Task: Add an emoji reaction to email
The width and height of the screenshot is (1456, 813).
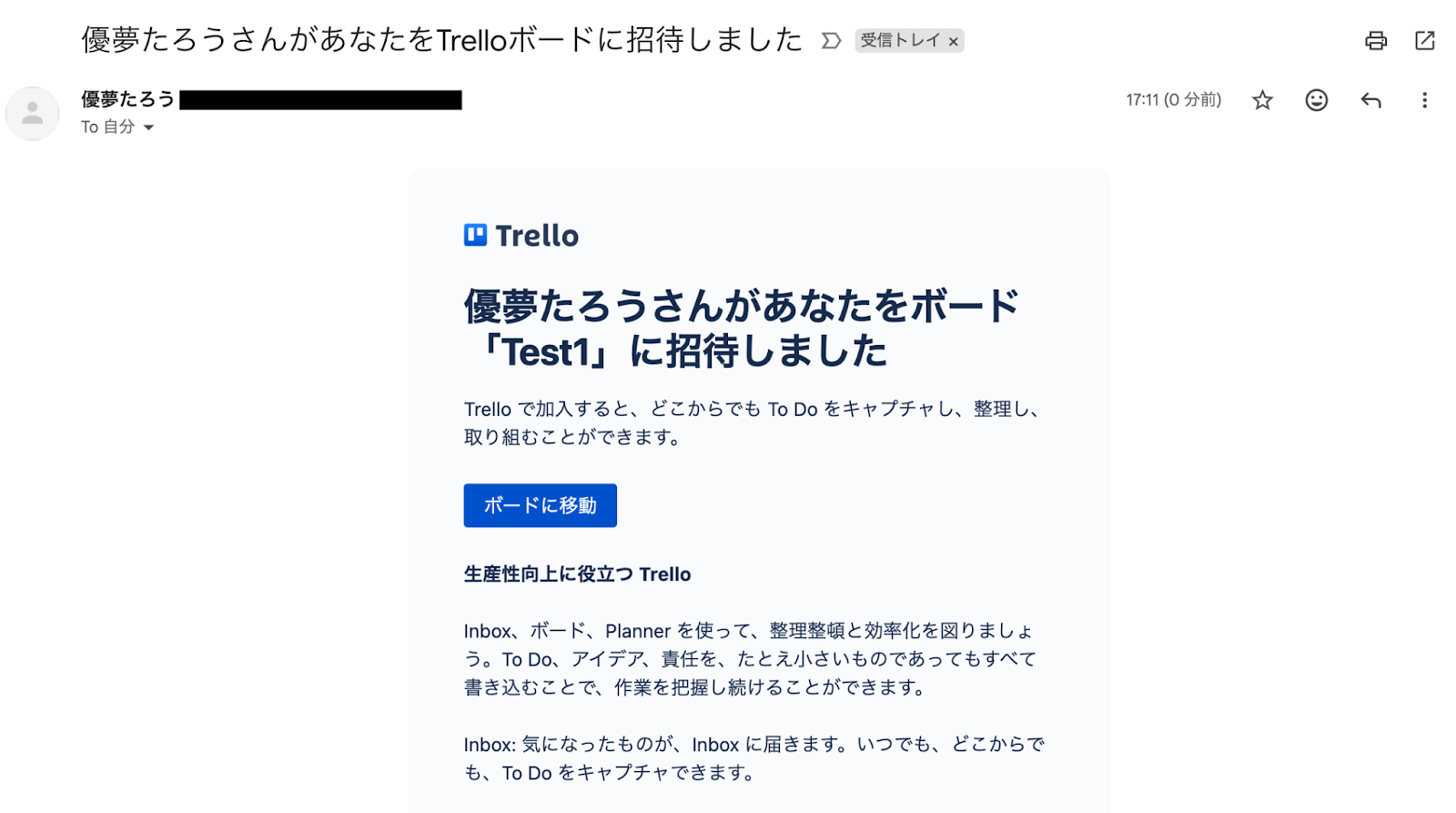Action: tap(1316, 100)
